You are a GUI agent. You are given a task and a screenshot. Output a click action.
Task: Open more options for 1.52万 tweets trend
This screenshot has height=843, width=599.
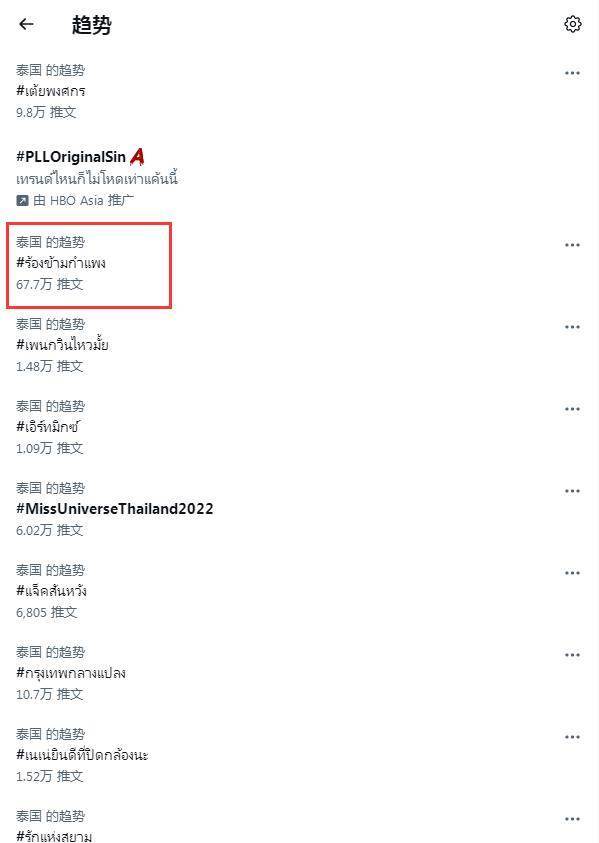[572, 737]
